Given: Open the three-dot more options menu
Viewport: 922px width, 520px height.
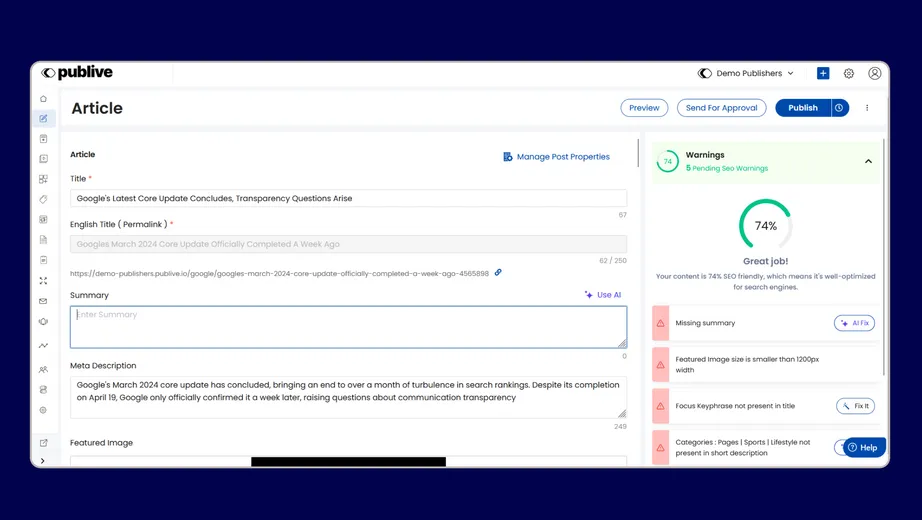Looking at the screenshot, I should click(x=867, y=108).
